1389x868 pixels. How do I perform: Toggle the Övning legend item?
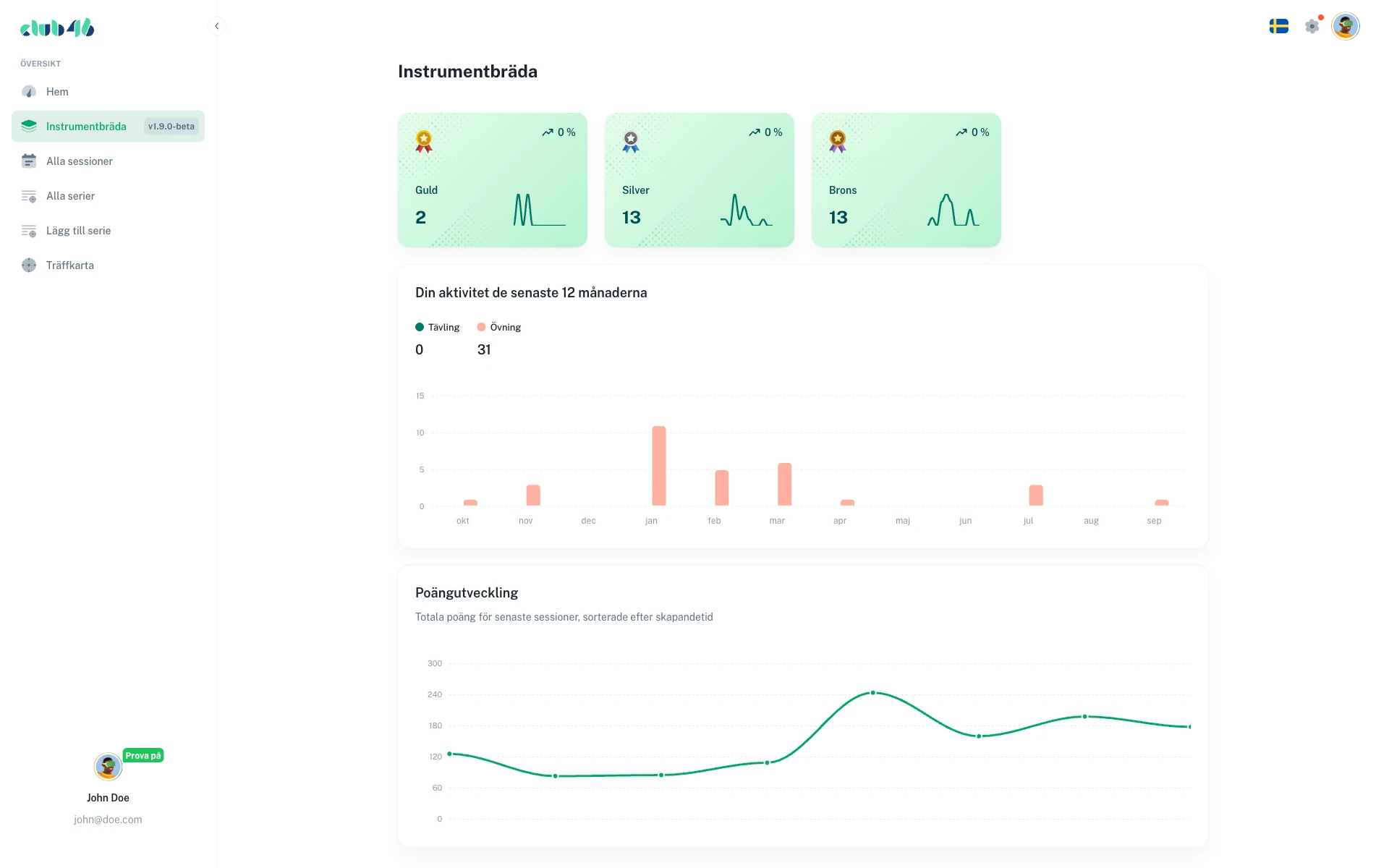click(x=499, y=327)
